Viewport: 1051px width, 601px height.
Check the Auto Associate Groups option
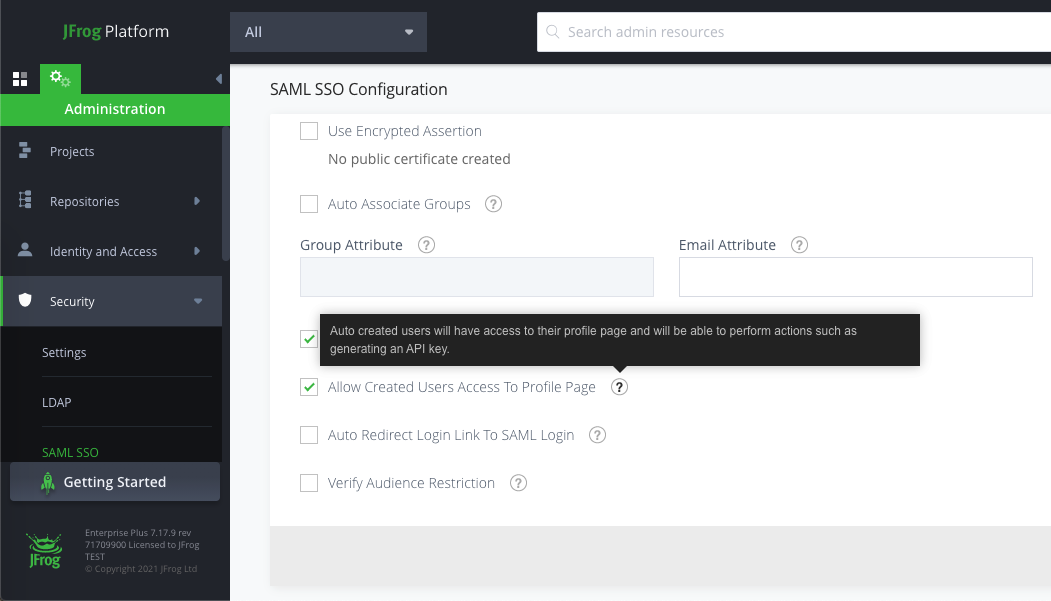309,204
